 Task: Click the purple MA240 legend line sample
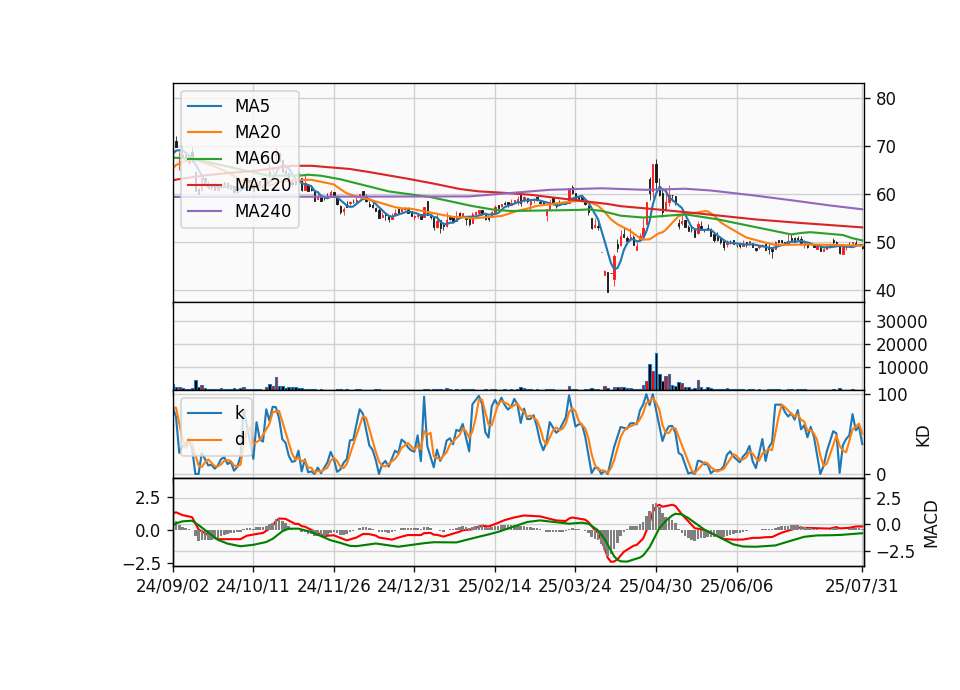point(204,211)
